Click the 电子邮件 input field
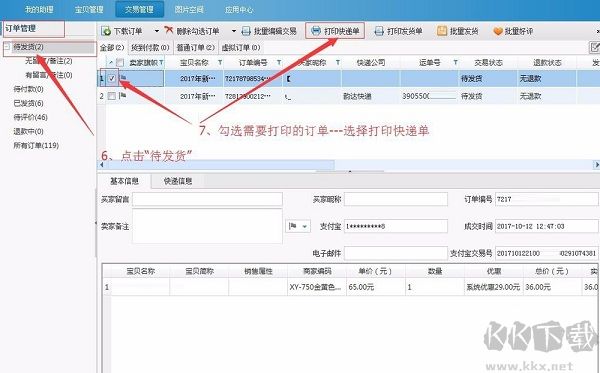 point(396,253)
